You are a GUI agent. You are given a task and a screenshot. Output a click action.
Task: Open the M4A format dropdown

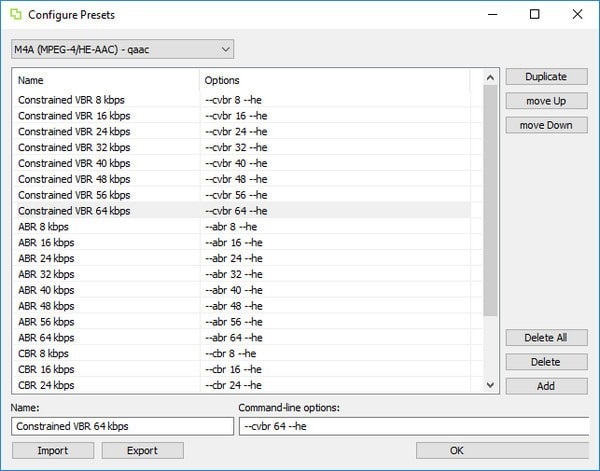122,49
